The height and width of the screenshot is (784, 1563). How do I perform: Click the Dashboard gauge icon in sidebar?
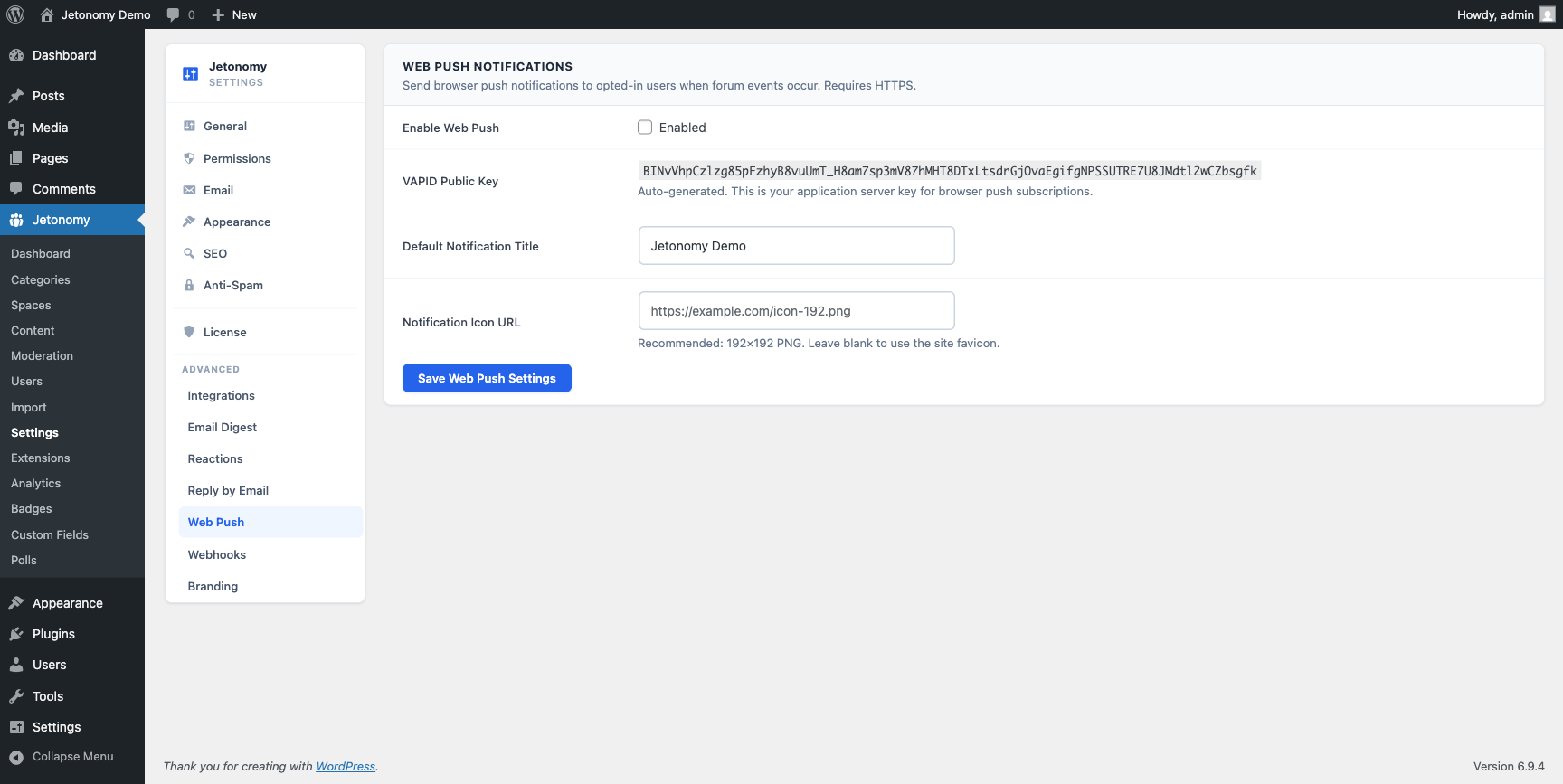[x=16, y=55]
